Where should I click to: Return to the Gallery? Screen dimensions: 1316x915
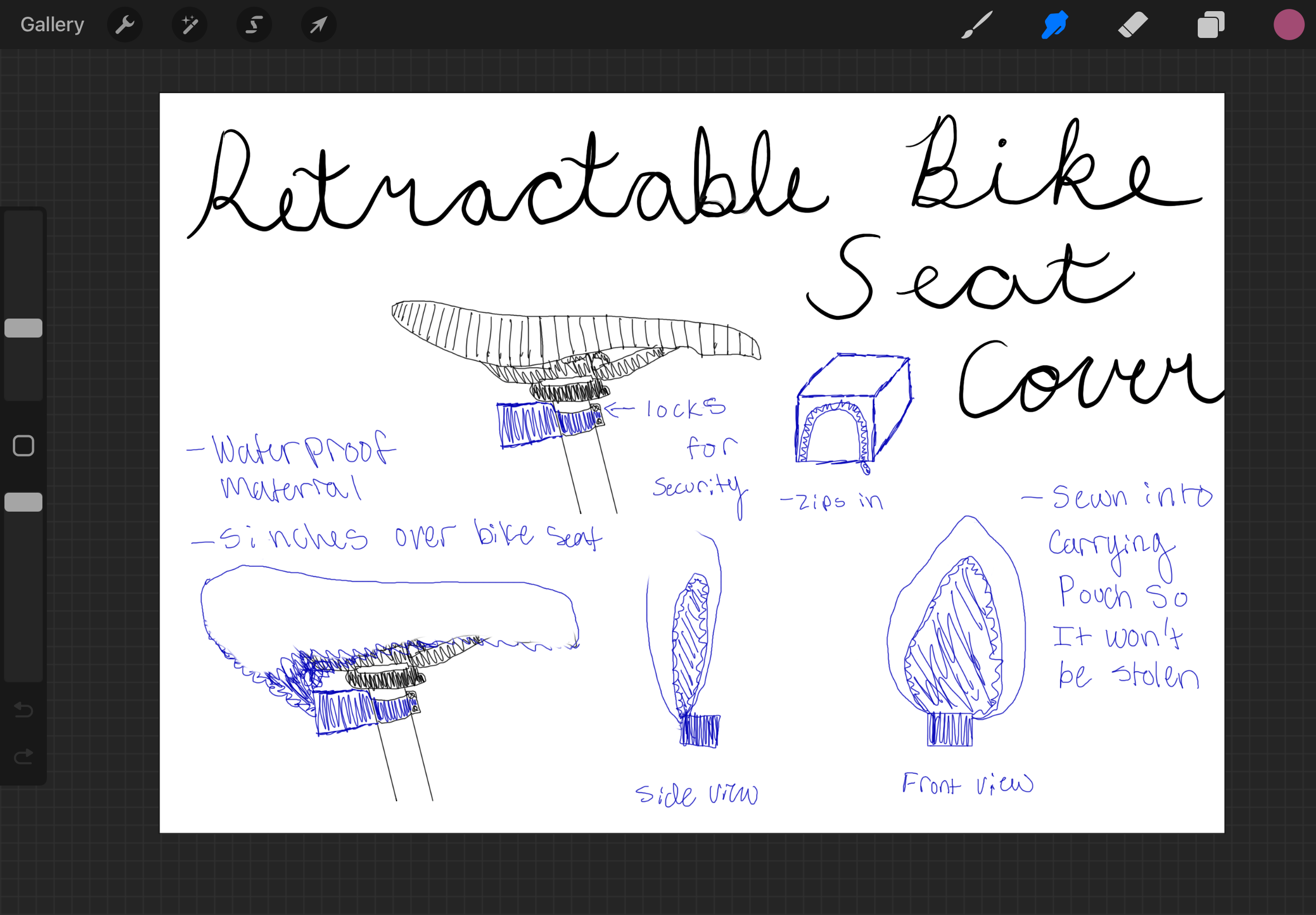[x=52, y=25]
